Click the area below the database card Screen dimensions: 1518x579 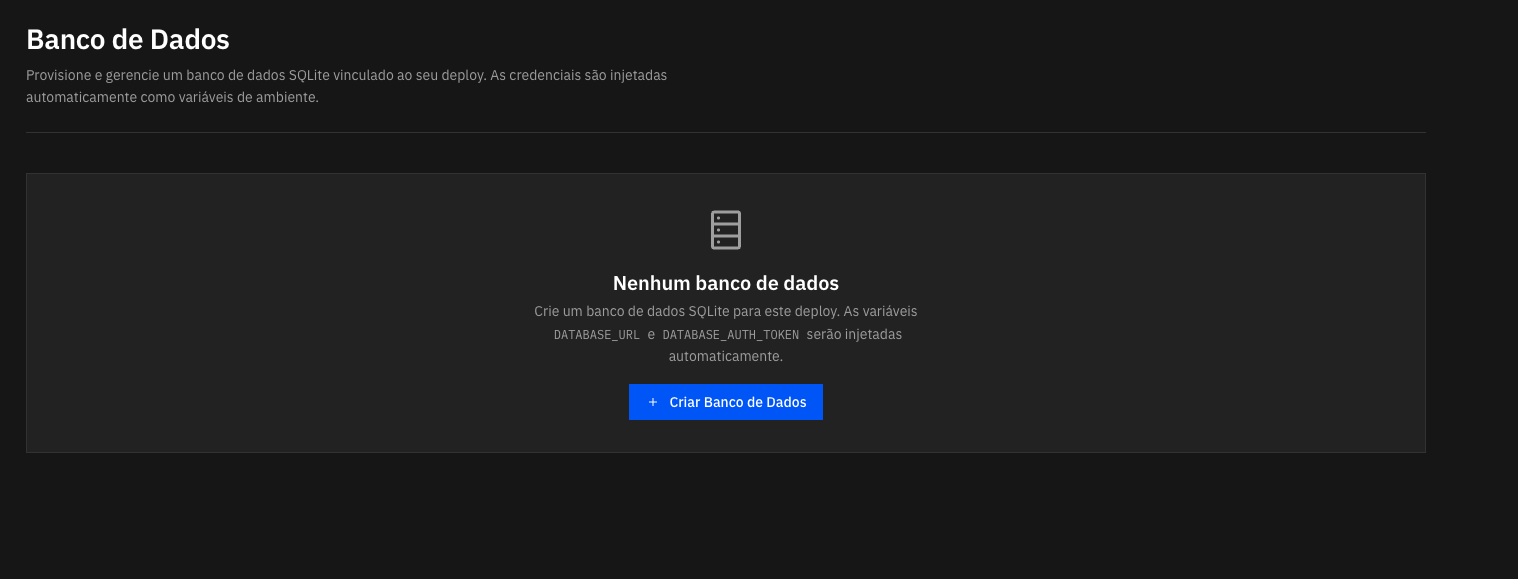coord(726,510)
